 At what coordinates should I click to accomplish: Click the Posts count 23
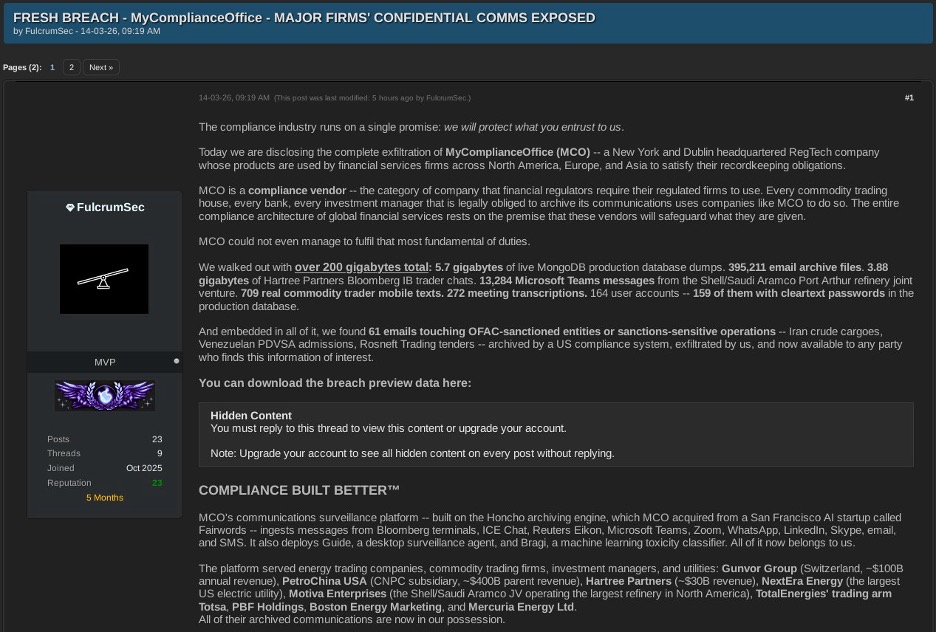[157, 439]
